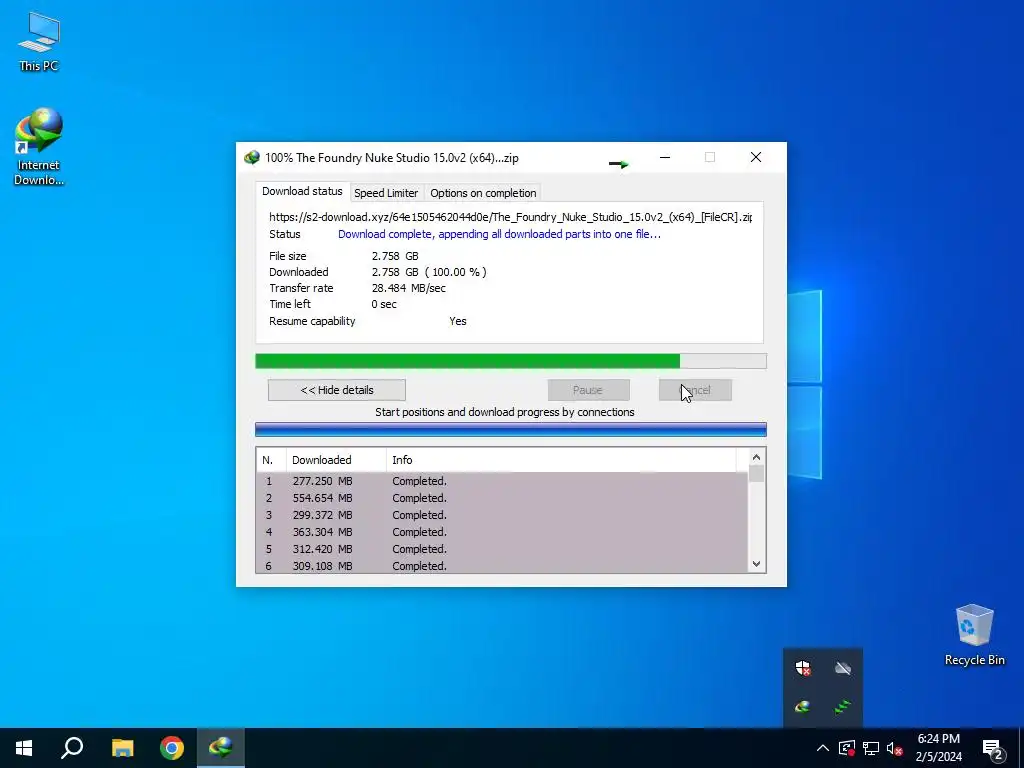Select connection row 312.420 MB
Image resolution: width=1024 pixels, height=768 pixels.
point(502,549)
